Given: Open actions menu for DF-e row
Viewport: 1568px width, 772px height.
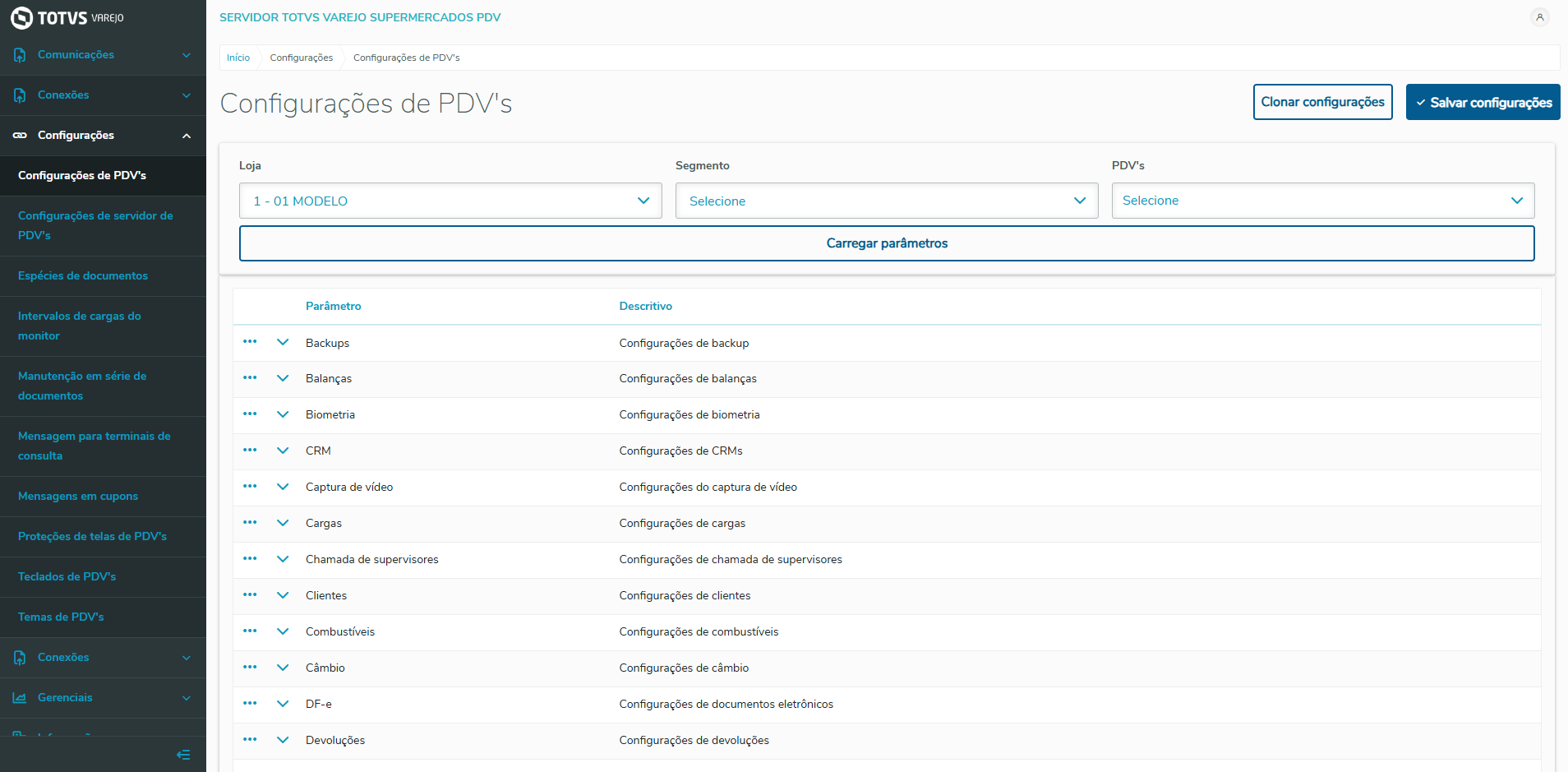Looking at the screenshot, I should (x=250, y=704).
